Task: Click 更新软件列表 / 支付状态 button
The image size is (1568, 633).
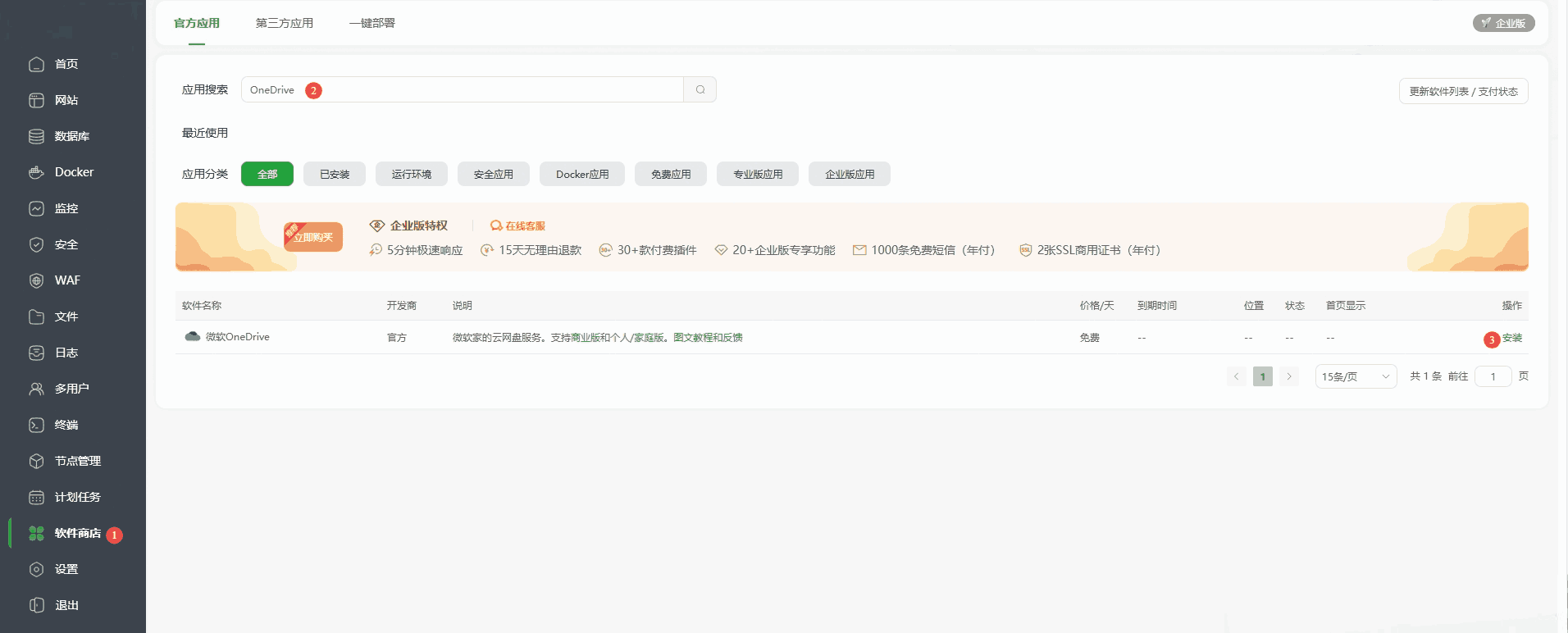Action: pos(1462,91)
